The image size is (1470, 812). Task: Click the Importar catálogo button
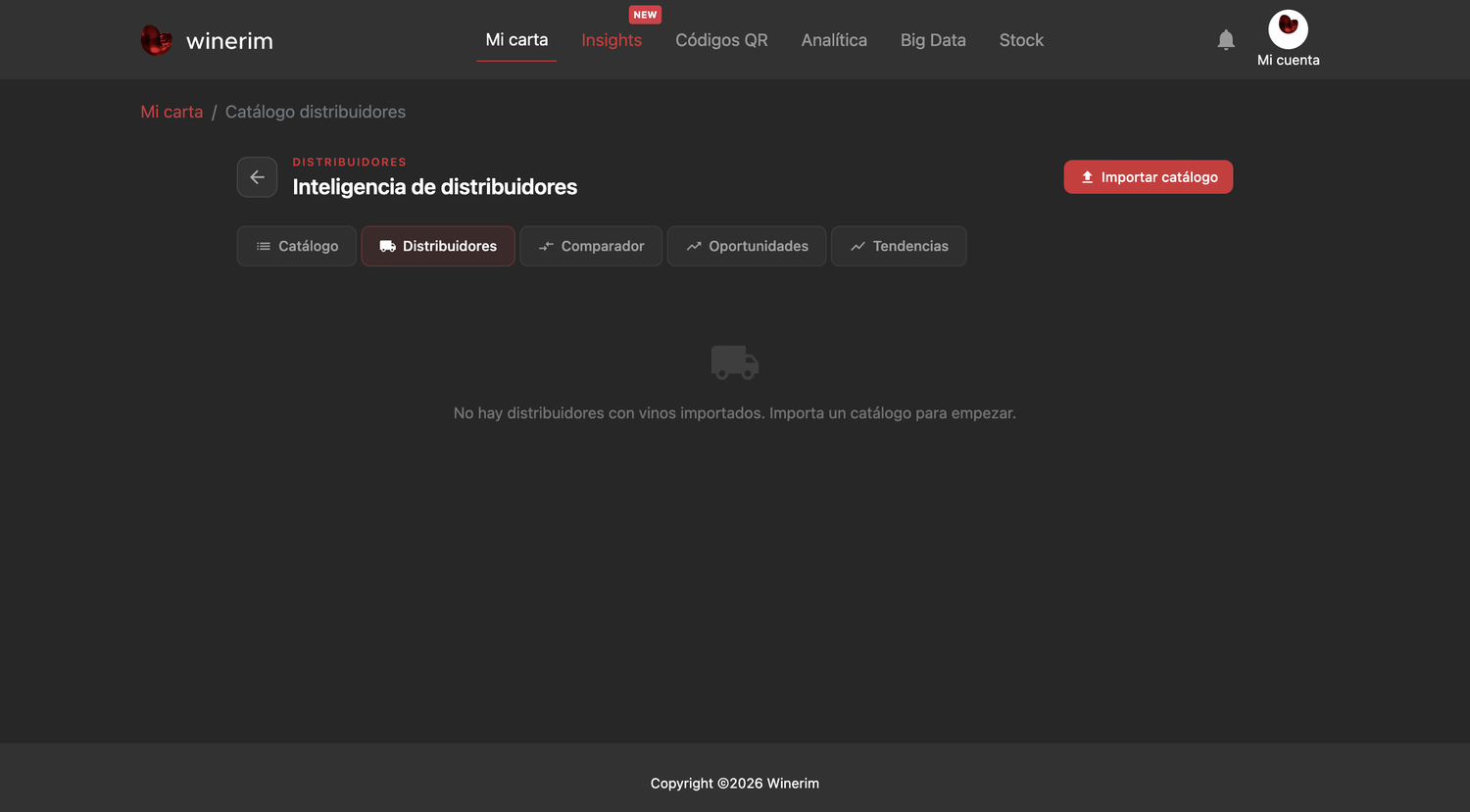[x=1149, y=177]
